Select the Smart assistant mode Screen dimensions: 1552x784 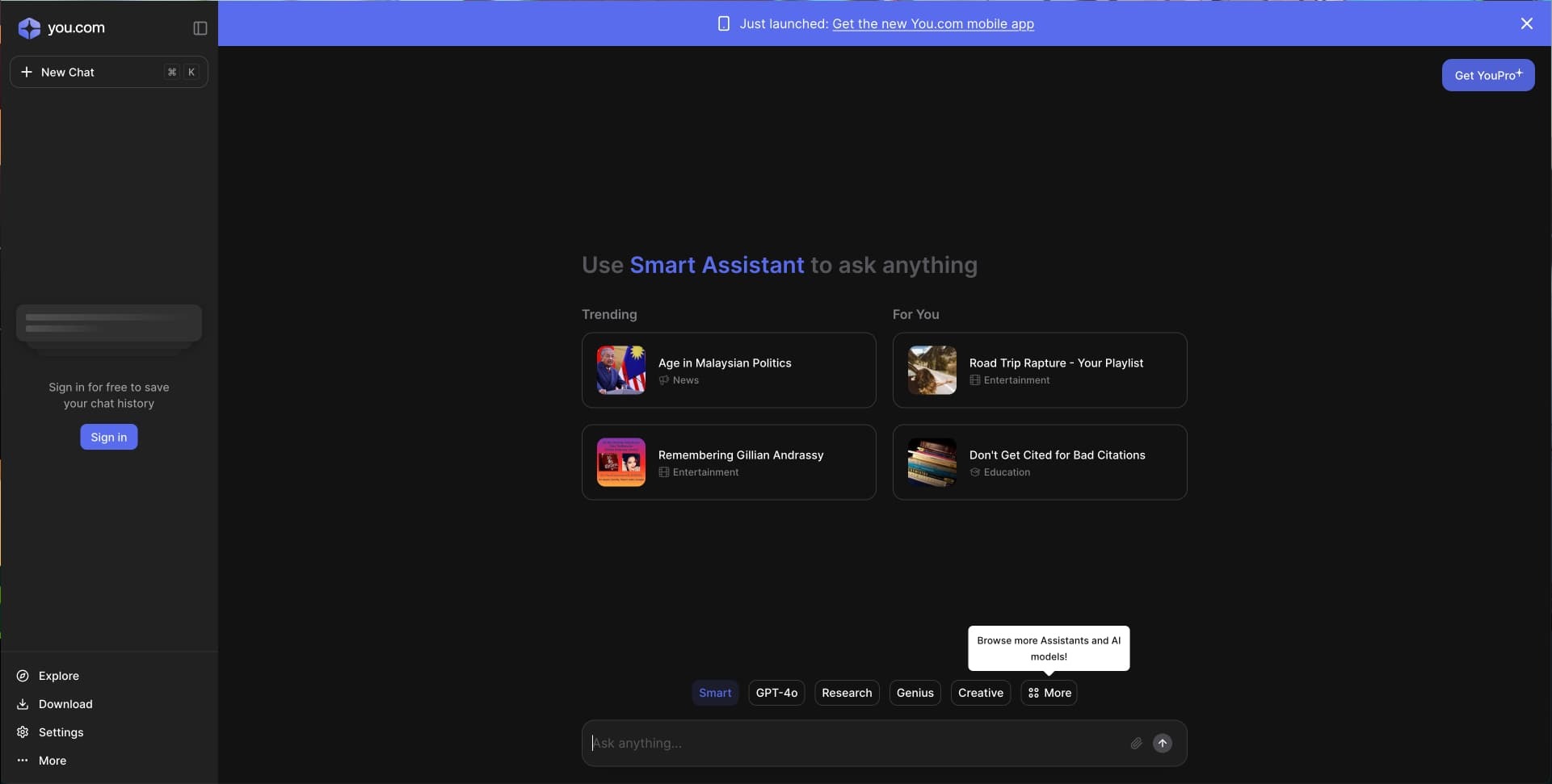click(715, 693)
